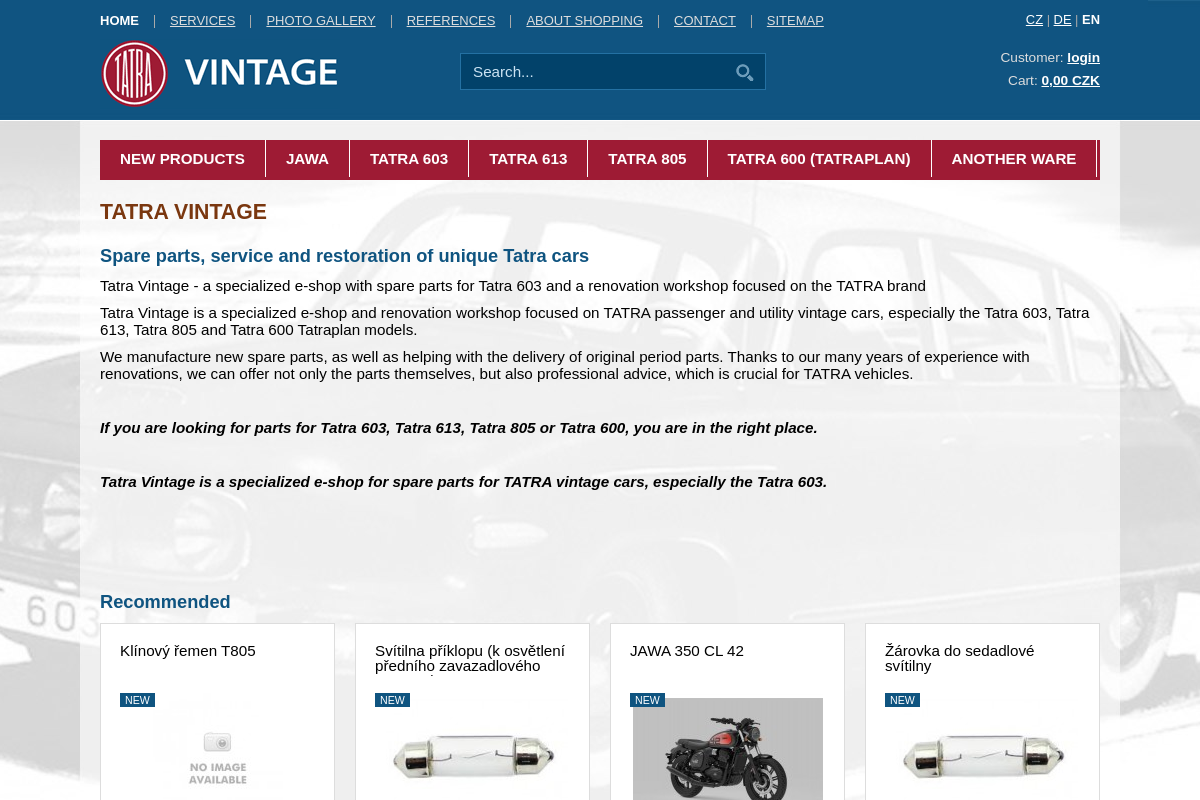Open the CONTACT page
The height and width of the screenshot is (800, 1200).
pos(705,20)
